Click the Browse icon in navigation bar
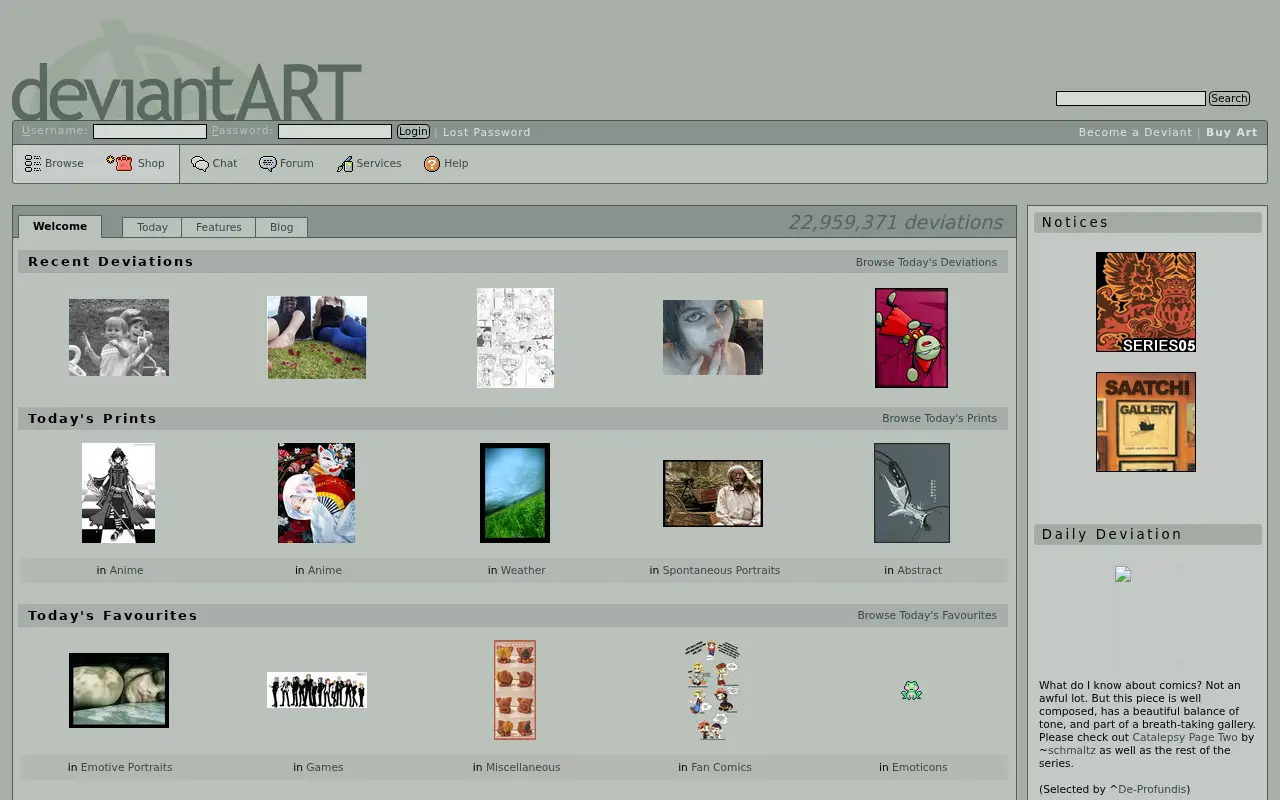This screenshot has width=1280, height=800. point(33,163)
